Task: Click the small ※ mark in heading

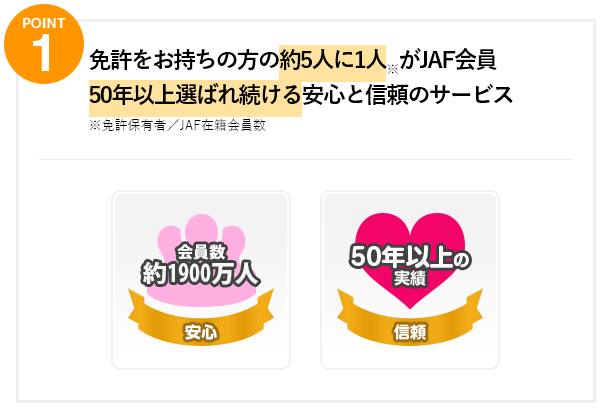Action: [393, 69]
